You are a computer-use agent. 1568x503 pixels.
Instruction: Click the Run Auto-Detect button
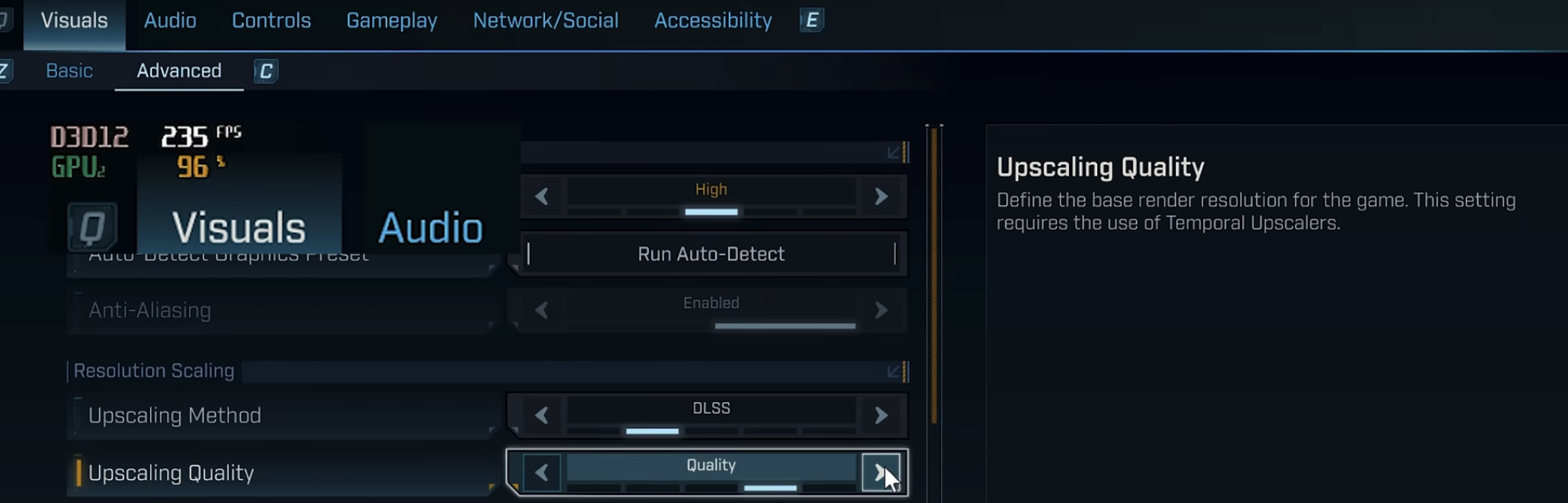click(x=711, y=254)
